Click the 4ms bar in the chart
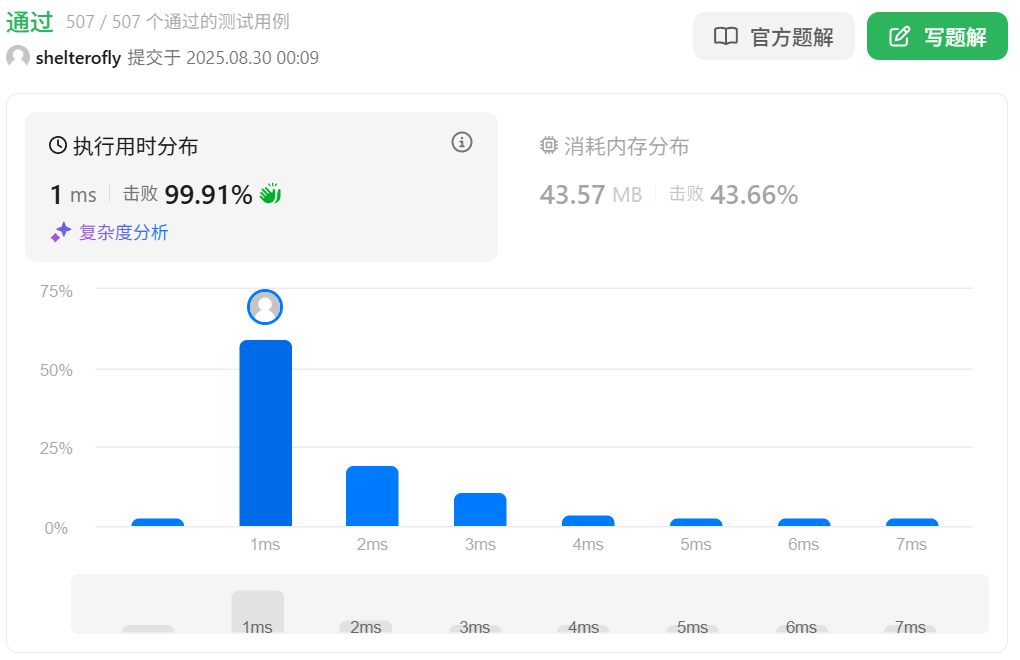Image resolution: width=1020 pixels, height=660 pixels. point(588,521)
